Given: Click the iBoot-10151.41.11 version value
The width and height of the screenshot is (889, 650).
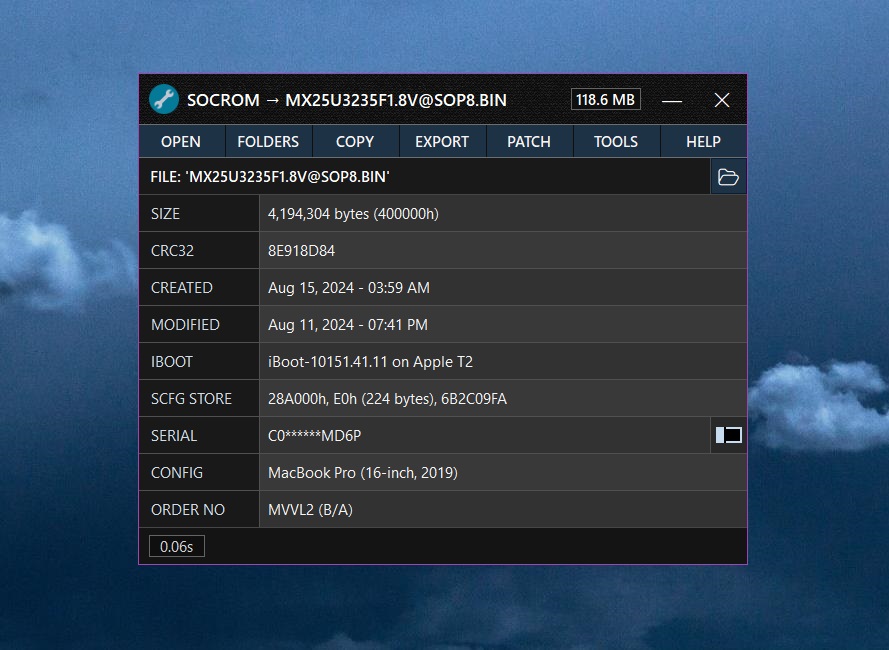Looking at the screenshot, I should (370, 362).
